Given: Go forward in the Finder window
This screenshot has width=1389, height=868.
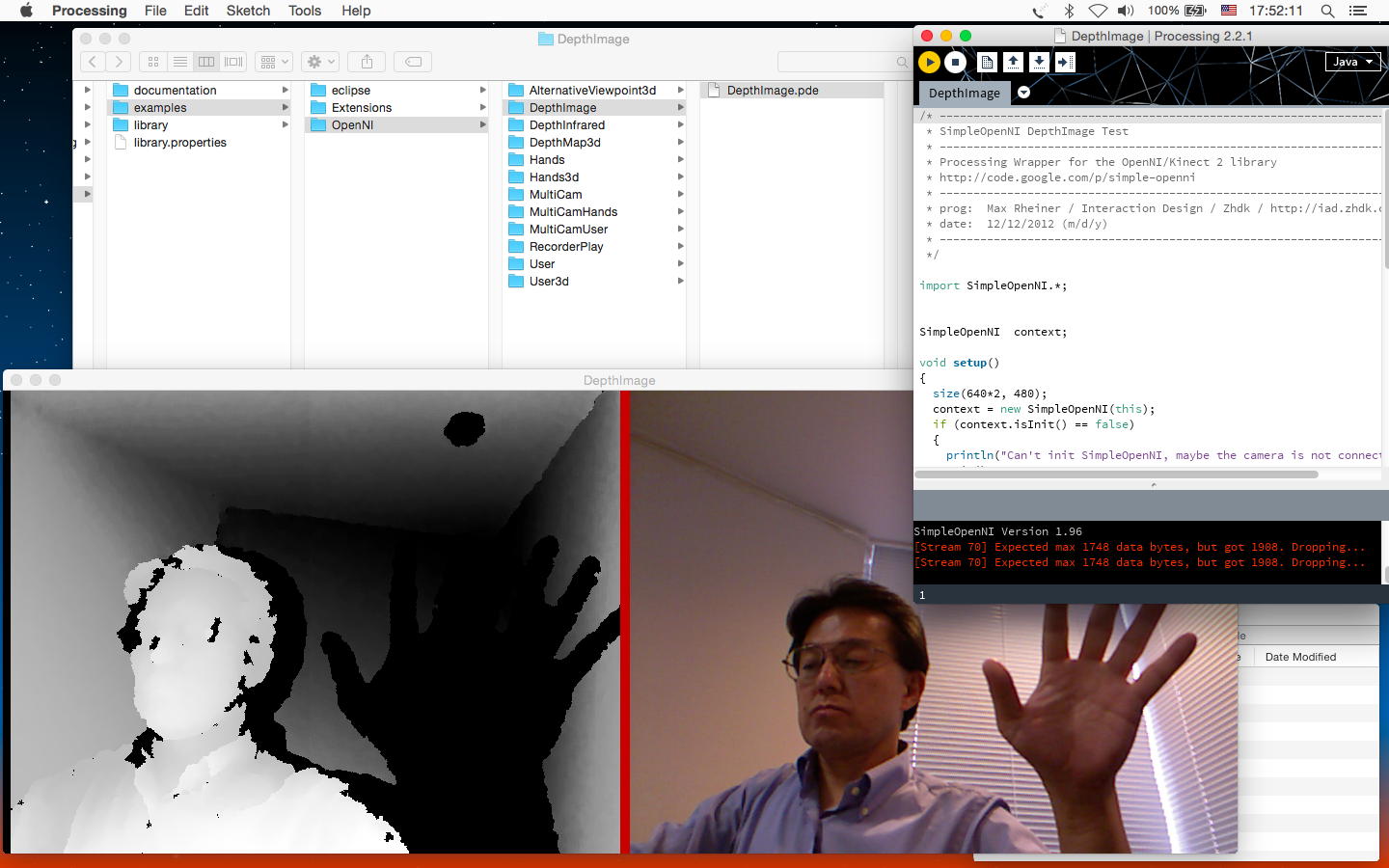Looking at the screenshot, I should pyautogui.click(x=119, y=62).
